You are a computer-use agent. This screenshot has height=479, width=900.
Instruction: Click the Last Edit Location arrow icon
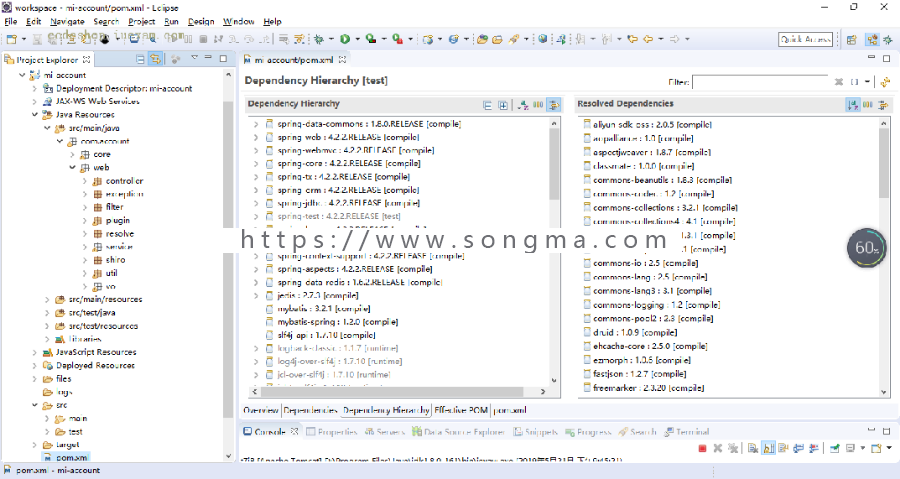click(x=633, y=39)
